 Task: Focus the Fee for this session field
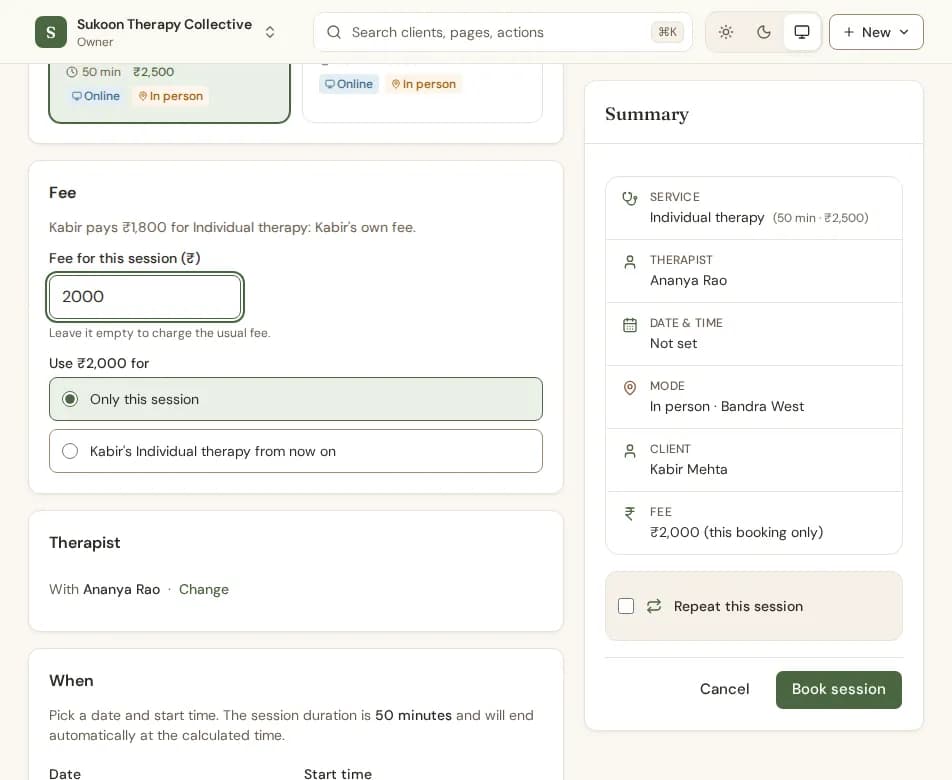coord(144,297)
